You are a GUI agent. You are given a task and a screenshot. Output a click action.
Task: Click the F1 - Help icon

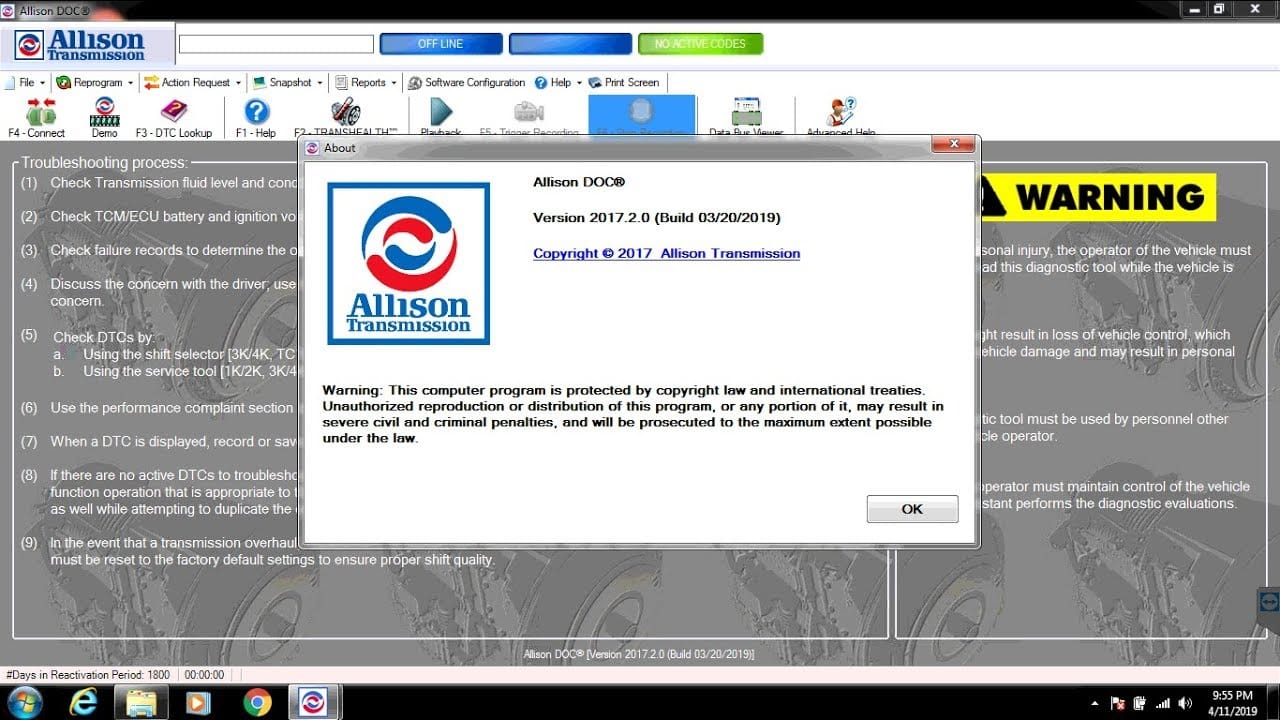(x=256, y=113)
